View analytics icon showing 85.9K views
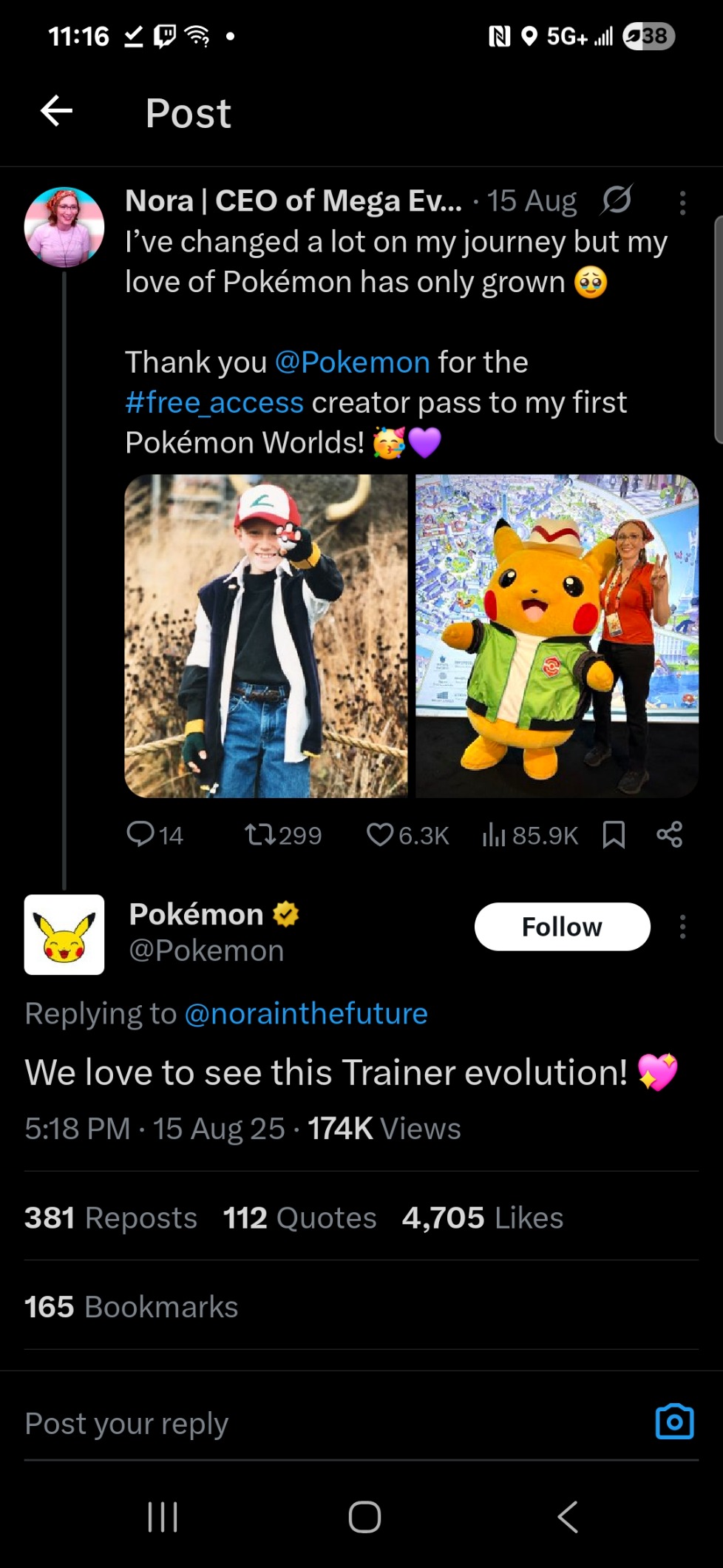The width and height of the screenshot is (723, 1568). pyautogui.click(x=494, y=835)
